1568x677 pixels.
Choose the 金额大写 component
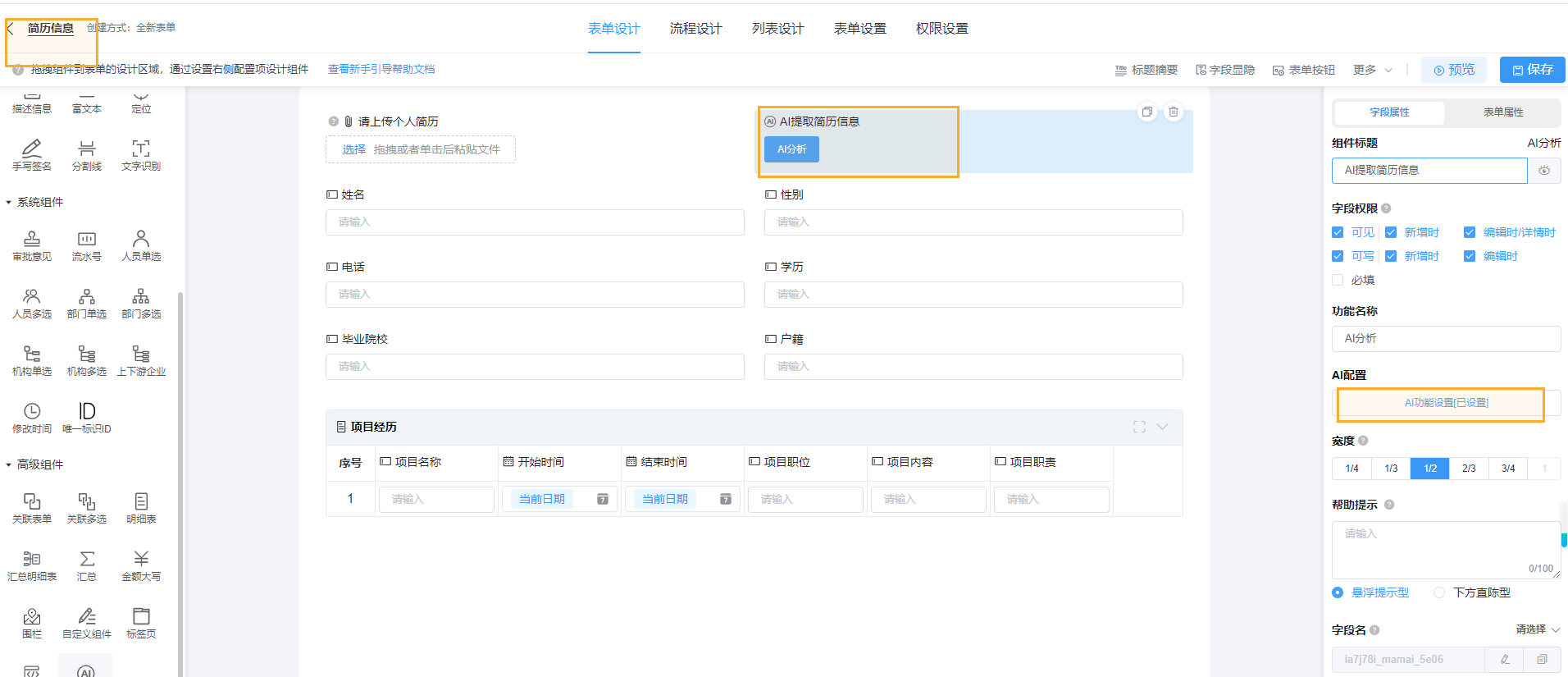tap(141, 565)
